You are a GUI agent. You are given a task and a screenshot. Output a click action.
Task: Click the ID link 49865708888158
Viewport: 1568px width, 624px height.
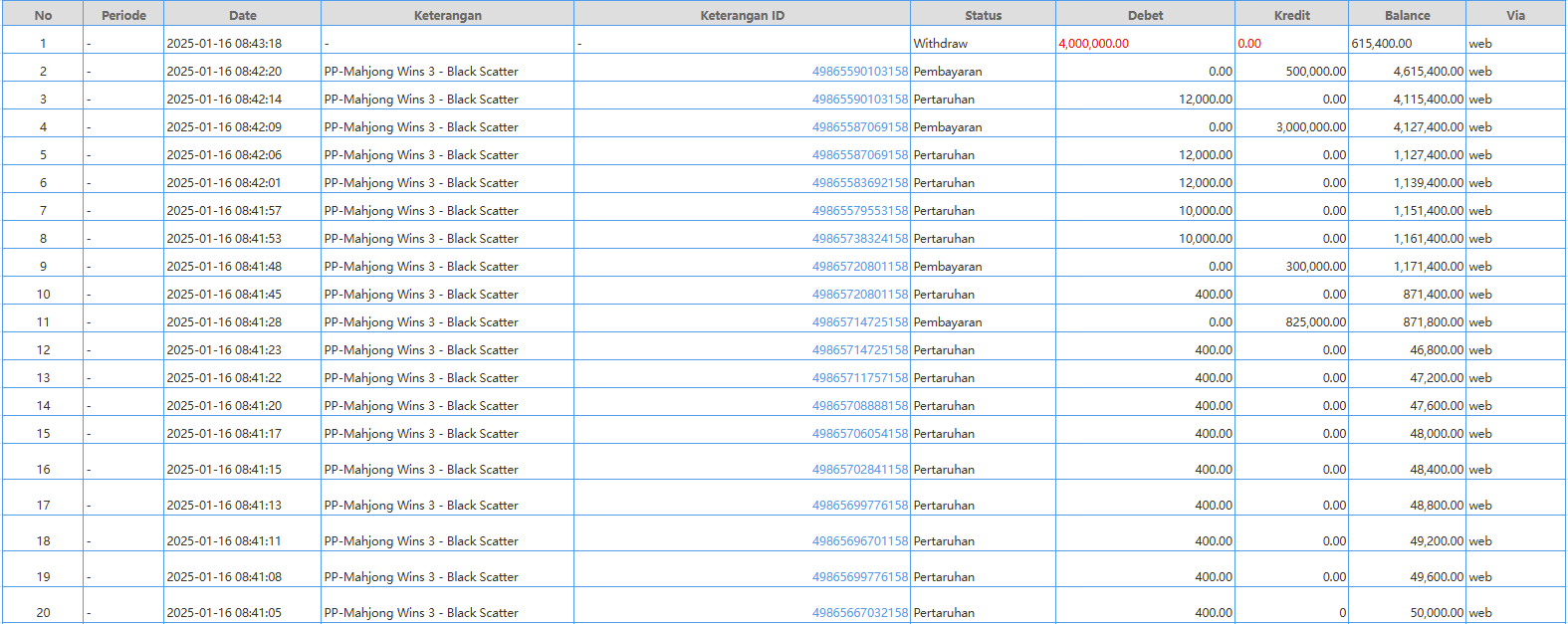(x=859, y=406)
